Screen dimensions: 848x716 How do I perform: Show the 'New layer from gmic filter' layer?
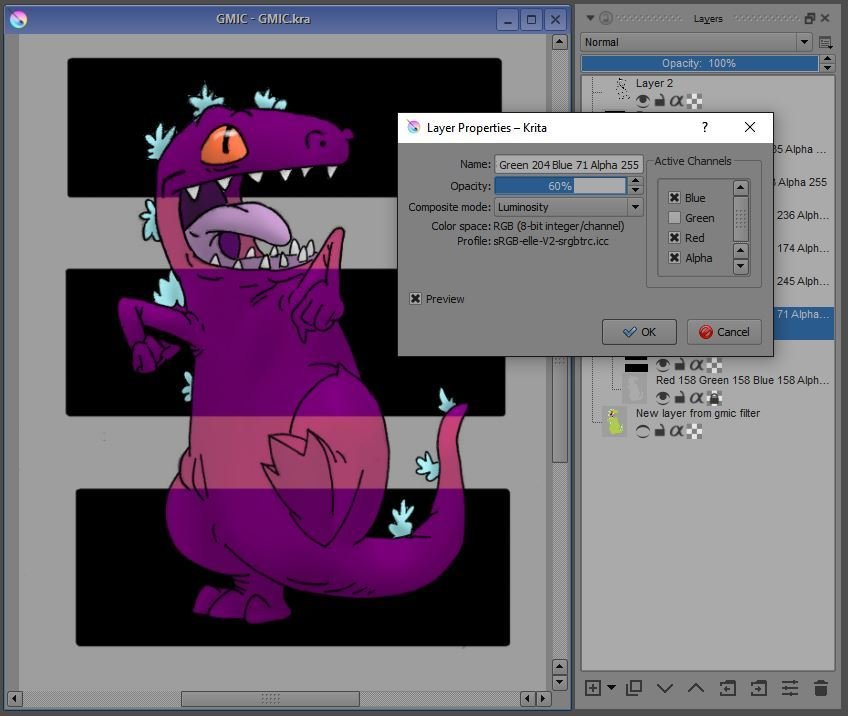(x=642, y=431)
